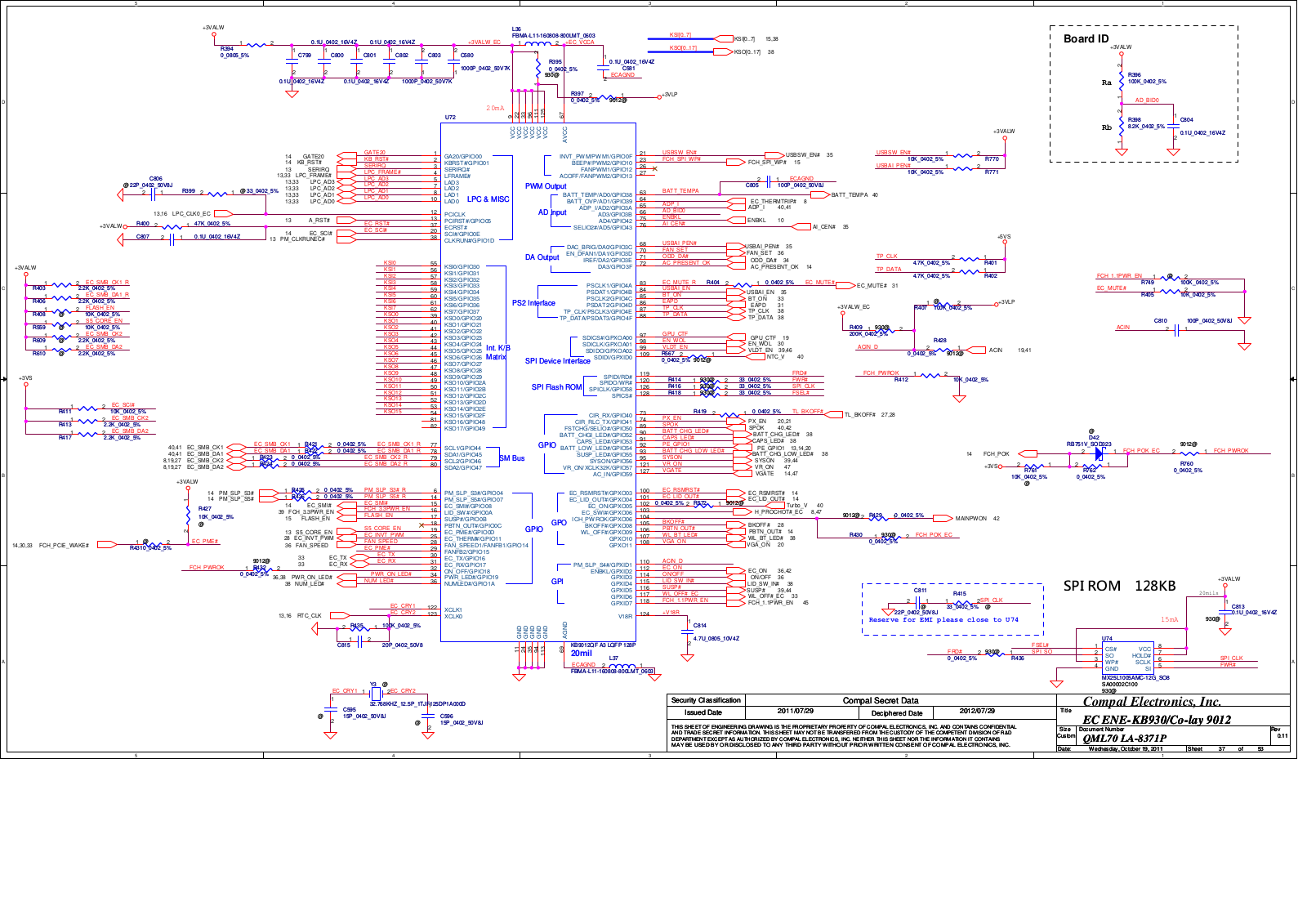Click capacitor "C804" in Board ID box
This screenshot has height=924, width=1307.
tap(1186, 120)
